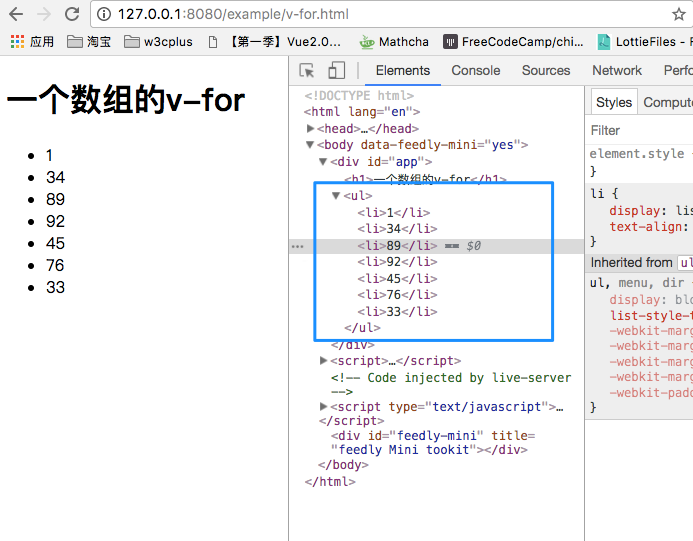Switch to the Console tab
This screenshot has width=693, height=541.
coord(476,70)
